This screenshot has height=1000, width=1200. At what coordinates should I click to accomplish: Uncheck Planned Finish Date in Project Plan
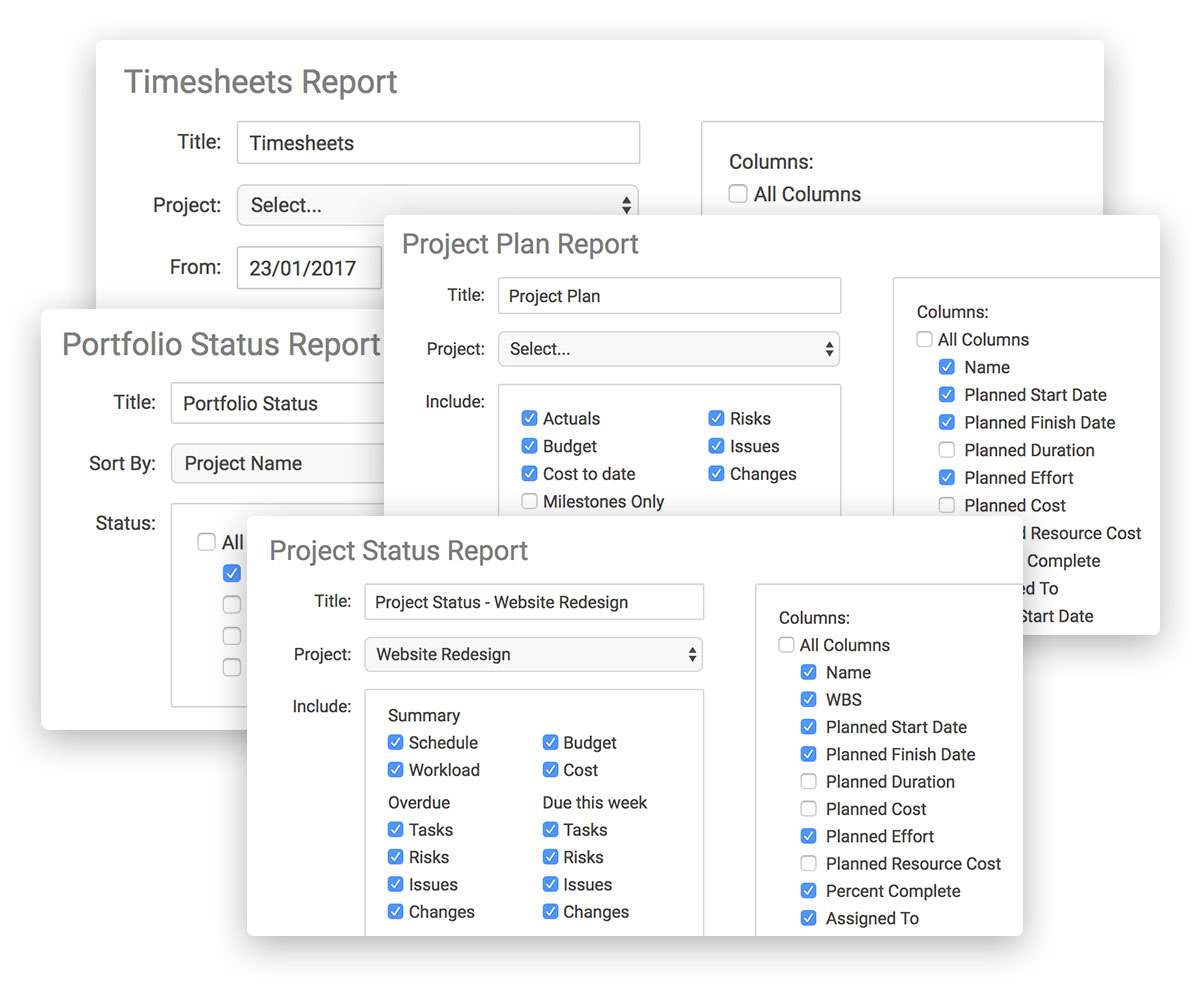(947, 423)
